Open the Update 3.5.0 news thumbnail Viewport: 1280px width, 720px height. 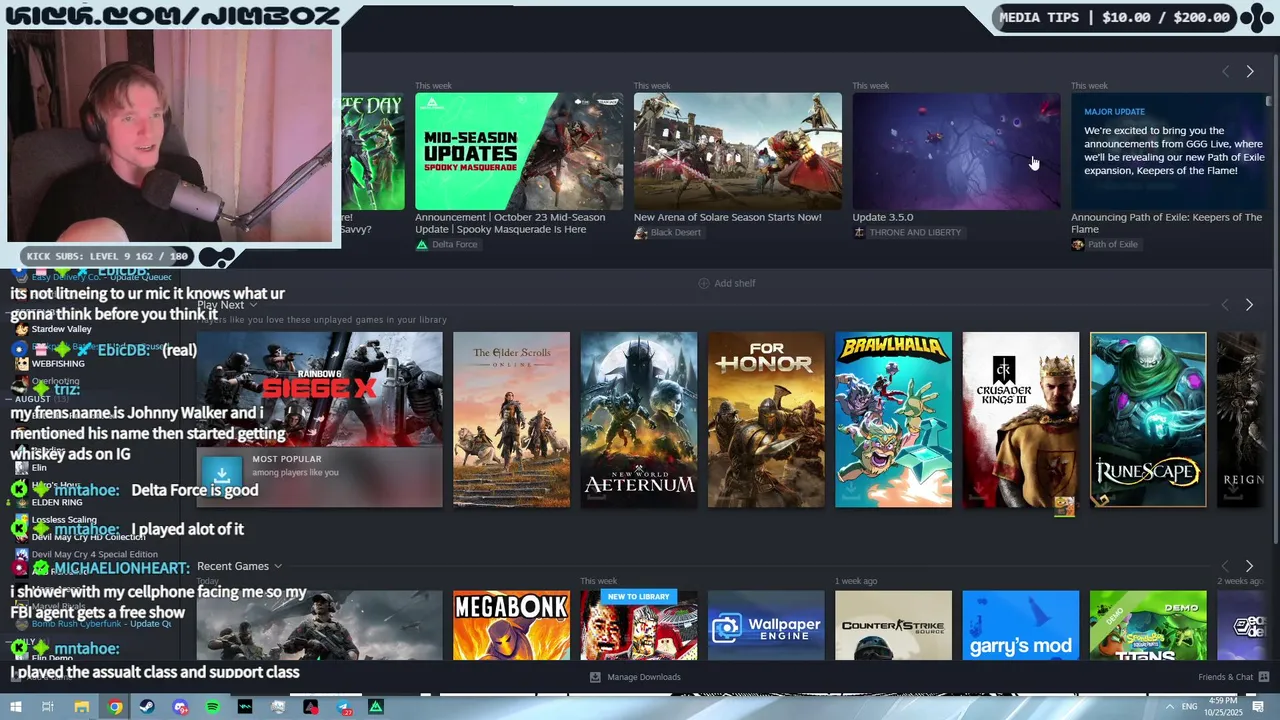pyautogui.click(x=956, y=151)
